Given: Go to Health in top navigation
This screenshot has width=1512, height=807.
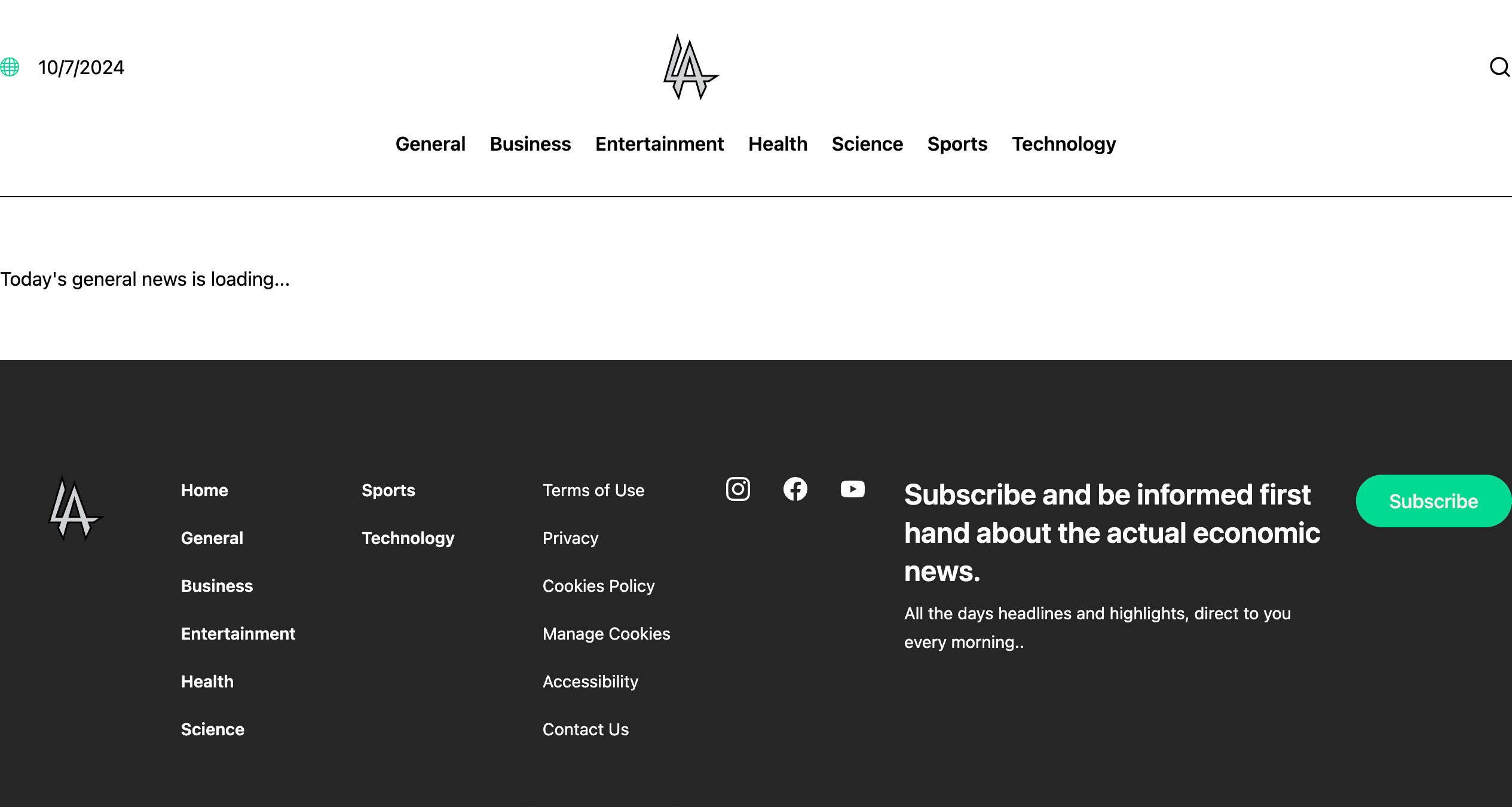Looking at the screenshot, I should [x=778, y=144].
